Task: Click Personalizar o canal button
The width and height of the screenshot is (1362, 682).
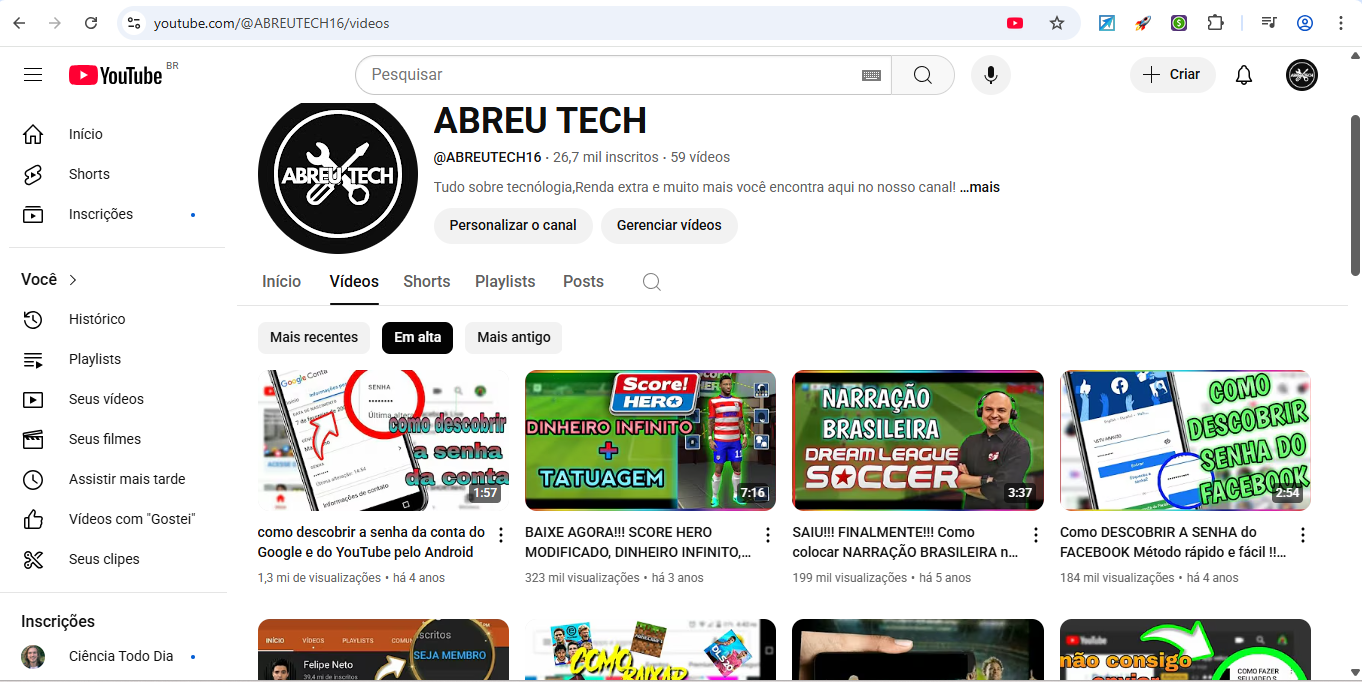Action: (513, 226)
